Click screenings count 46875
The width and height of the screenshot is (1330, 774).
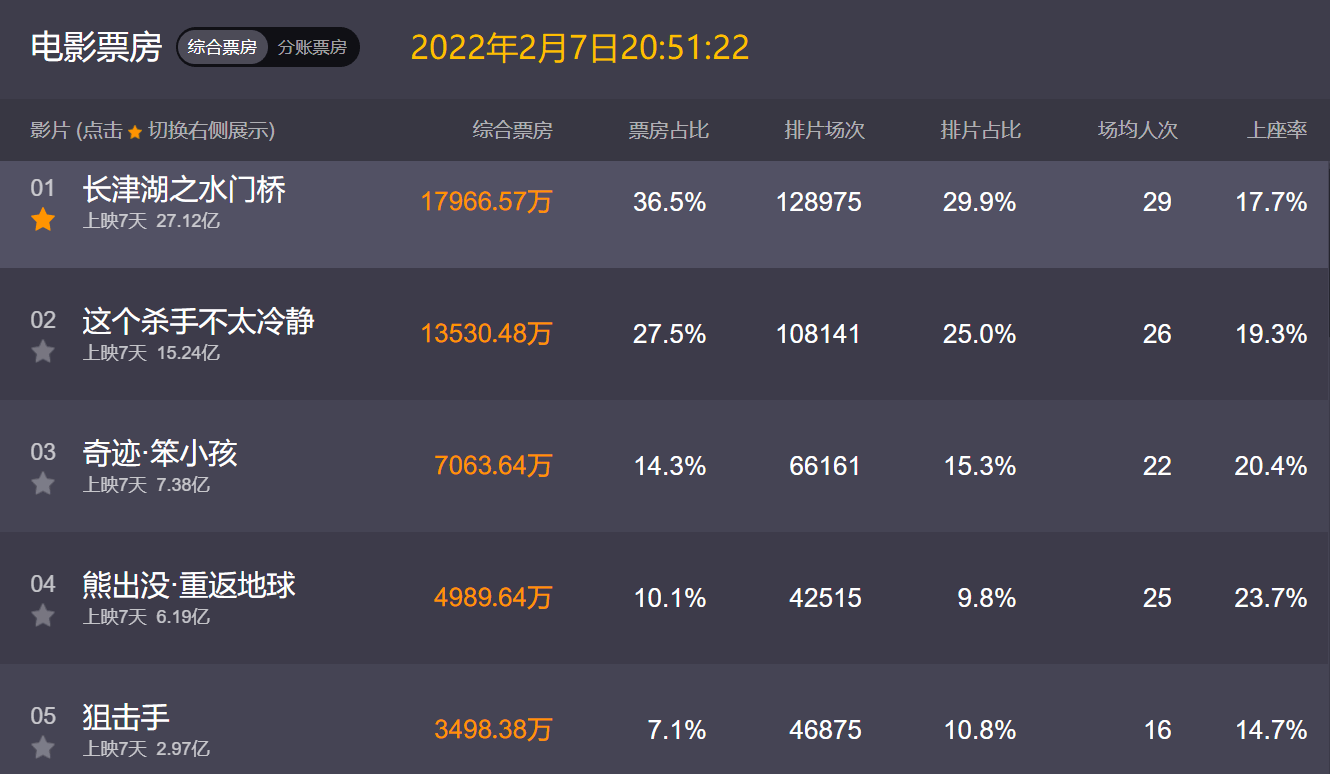825,730
